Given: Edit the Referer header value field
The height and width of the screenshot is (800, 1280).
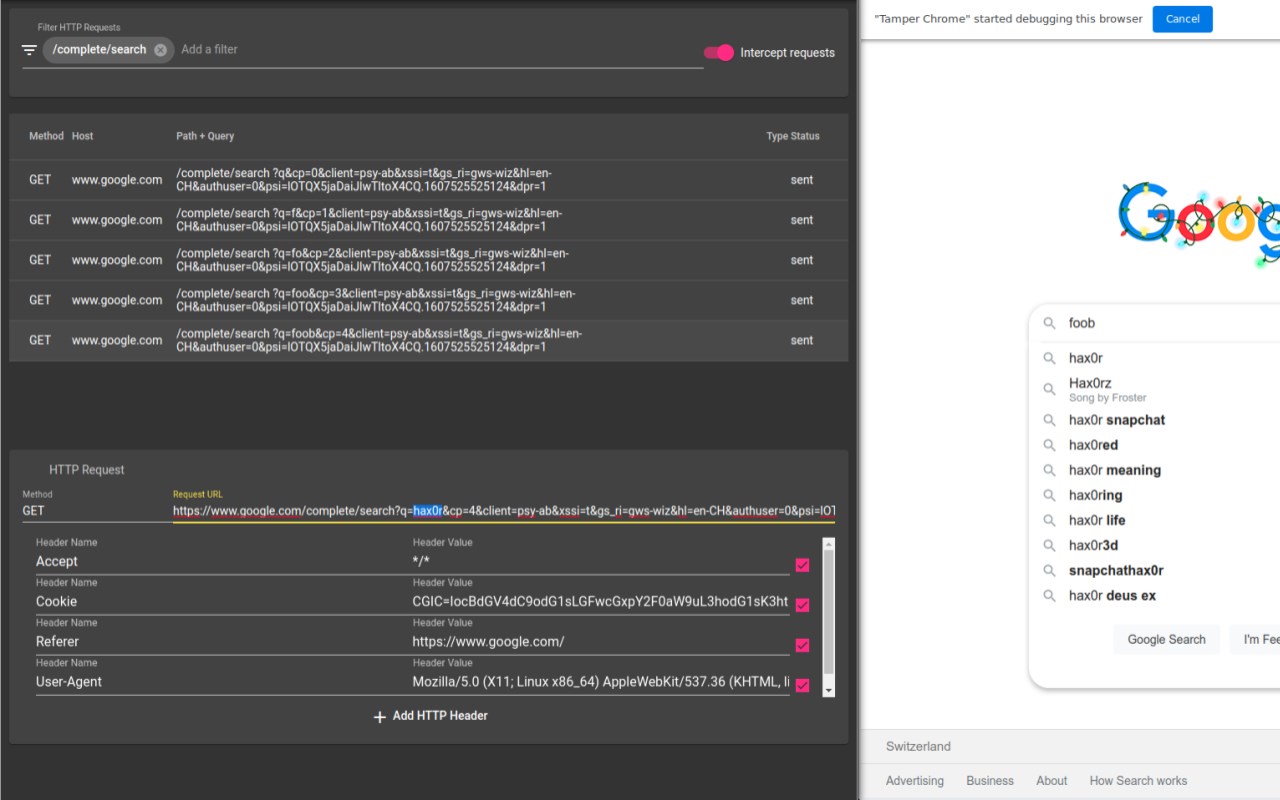Looking at the screenshot, I should pyautogui.click(x=601, y=642).
